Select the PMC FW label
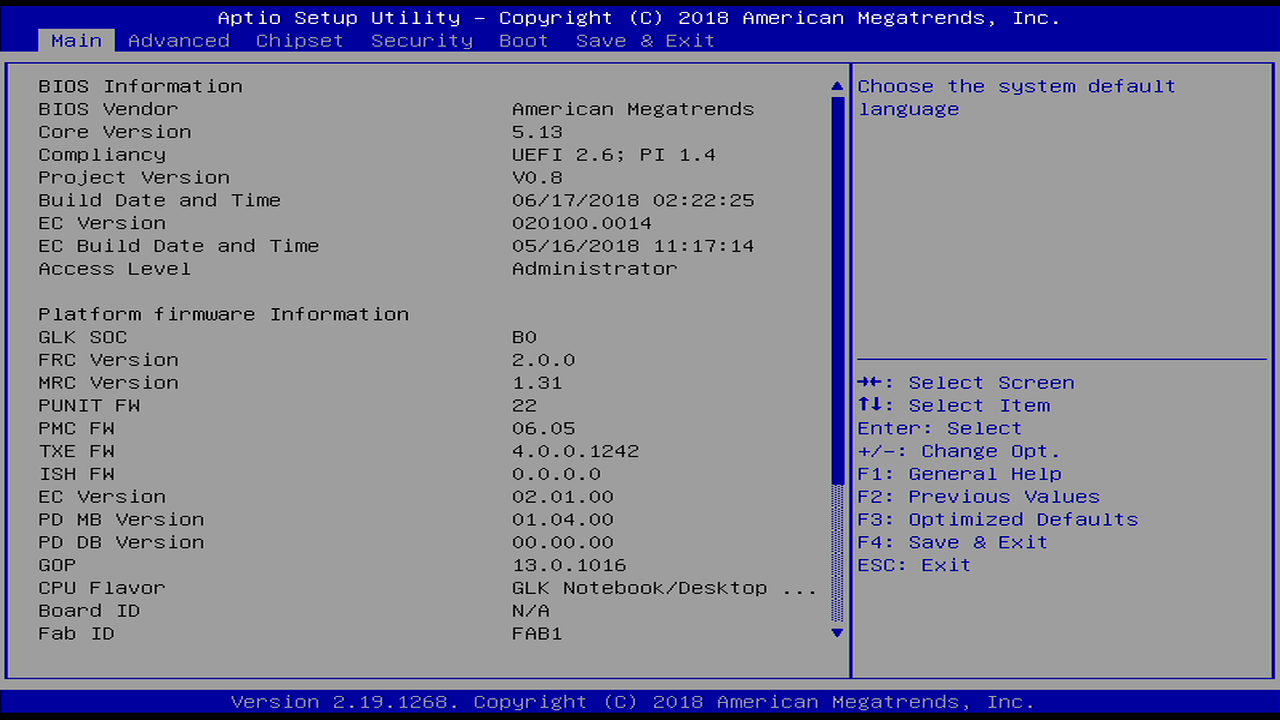 click(x=76, y=428)
